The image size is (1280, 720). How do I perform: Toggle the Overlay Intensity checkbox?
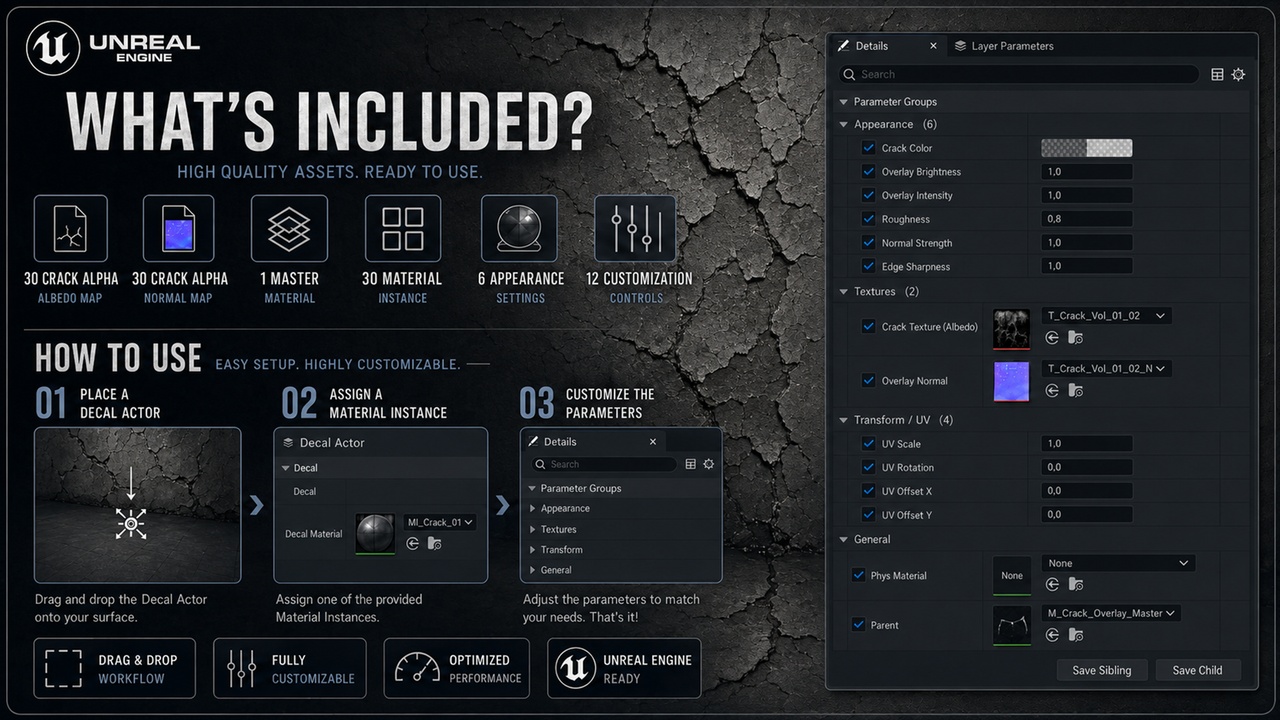pyautogui.click(x=868, y=196)
